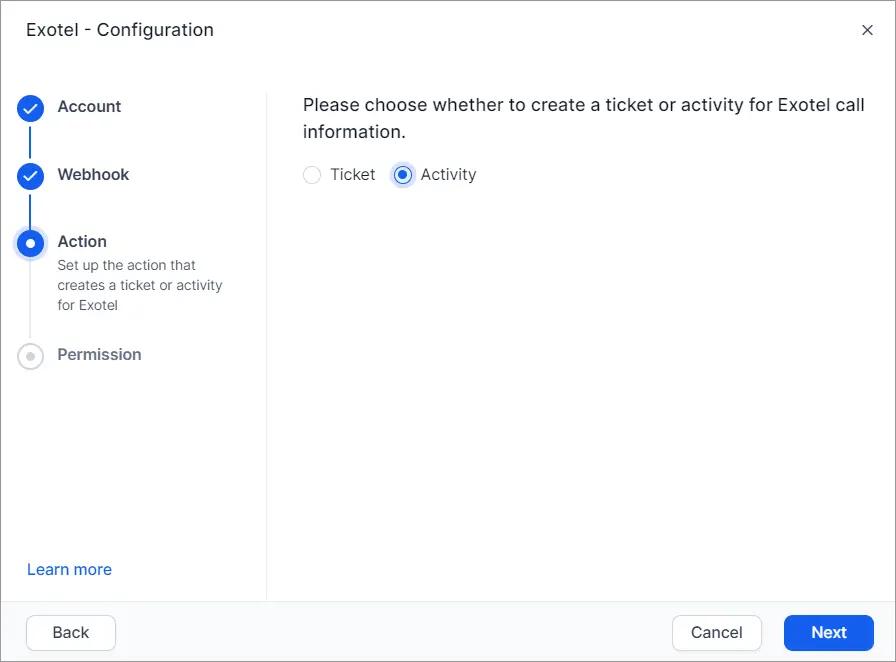Click the Action step indicator icon

click(x=30, y=244)
